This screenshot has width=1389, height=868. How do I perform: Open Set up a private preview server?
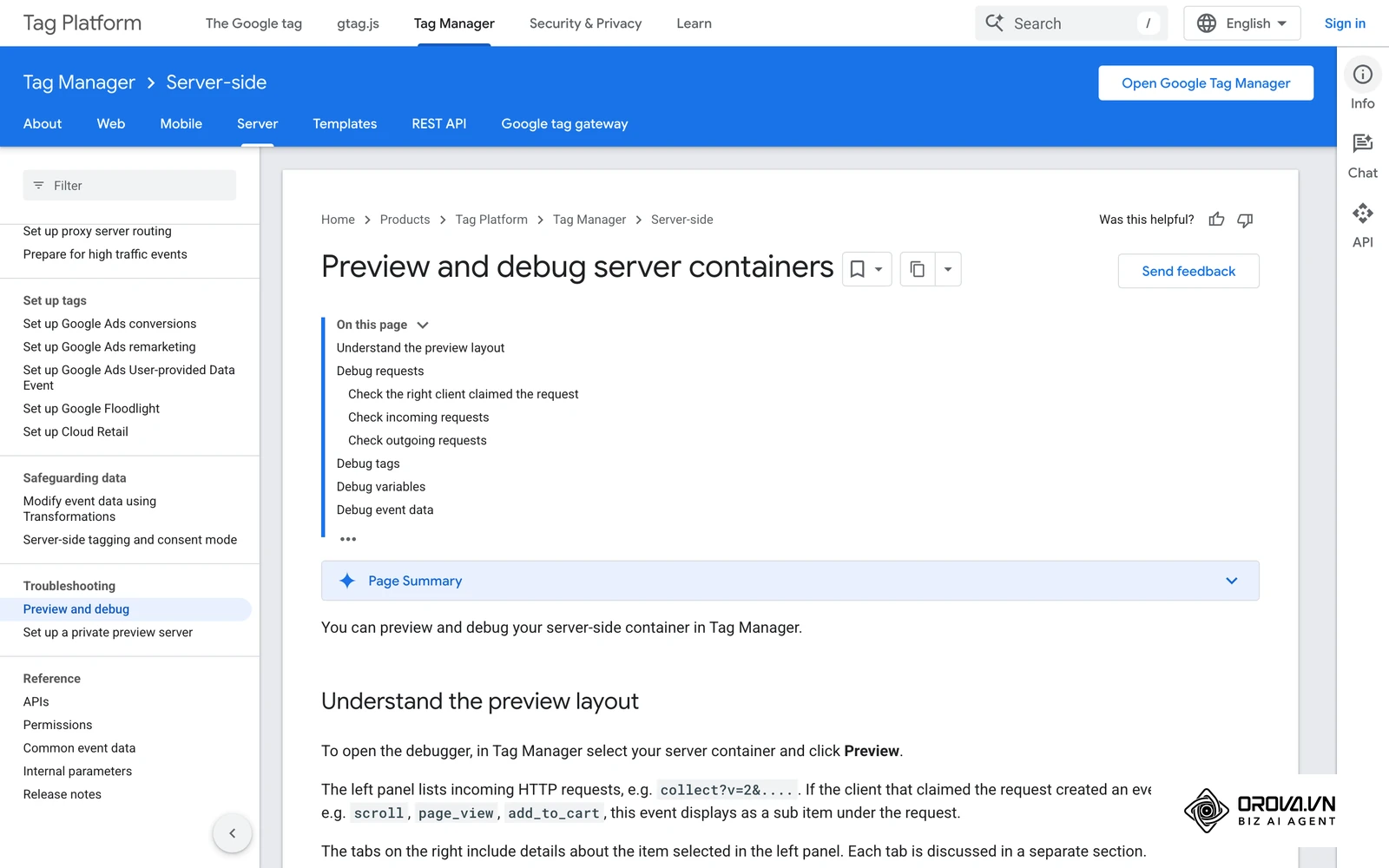(108, 632)
